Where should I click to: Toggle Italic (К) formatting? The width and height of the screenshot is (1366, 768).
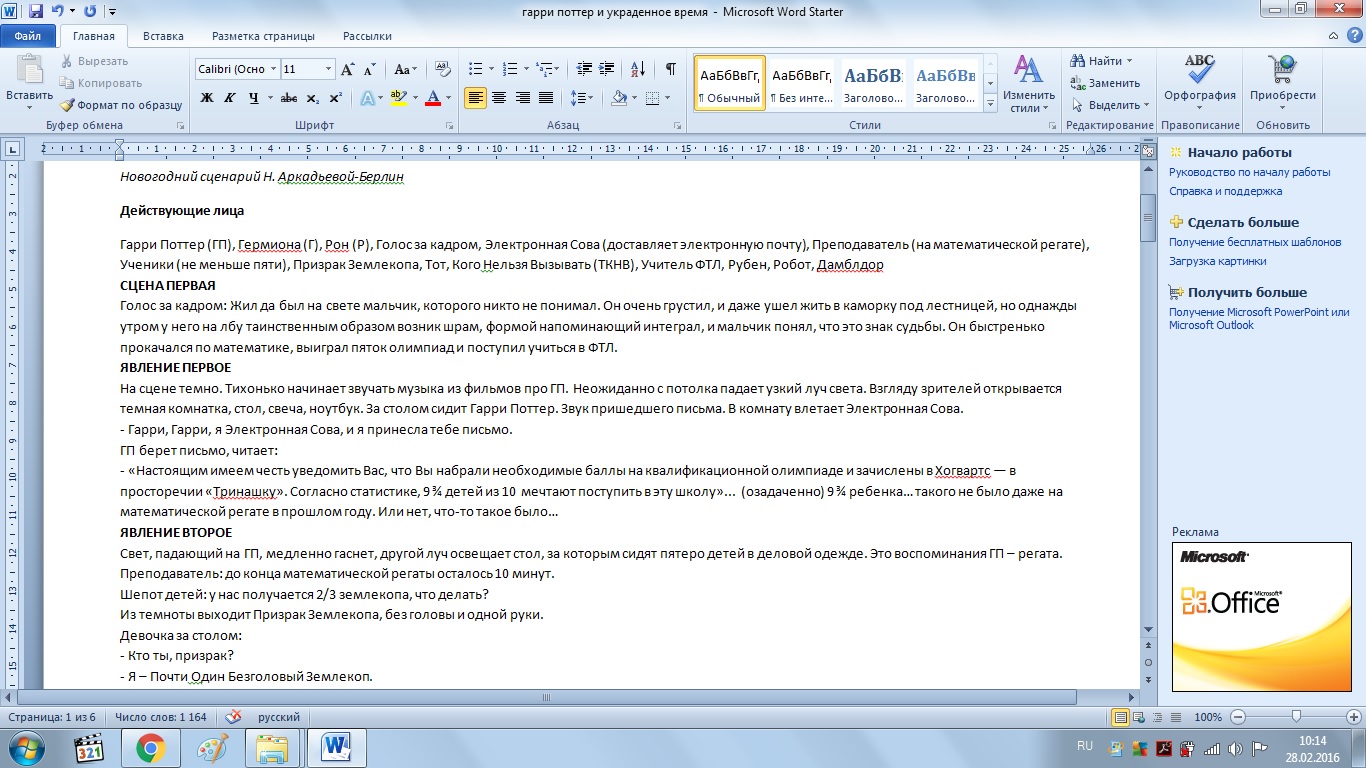pyautogui.click(x=231, y=98)
